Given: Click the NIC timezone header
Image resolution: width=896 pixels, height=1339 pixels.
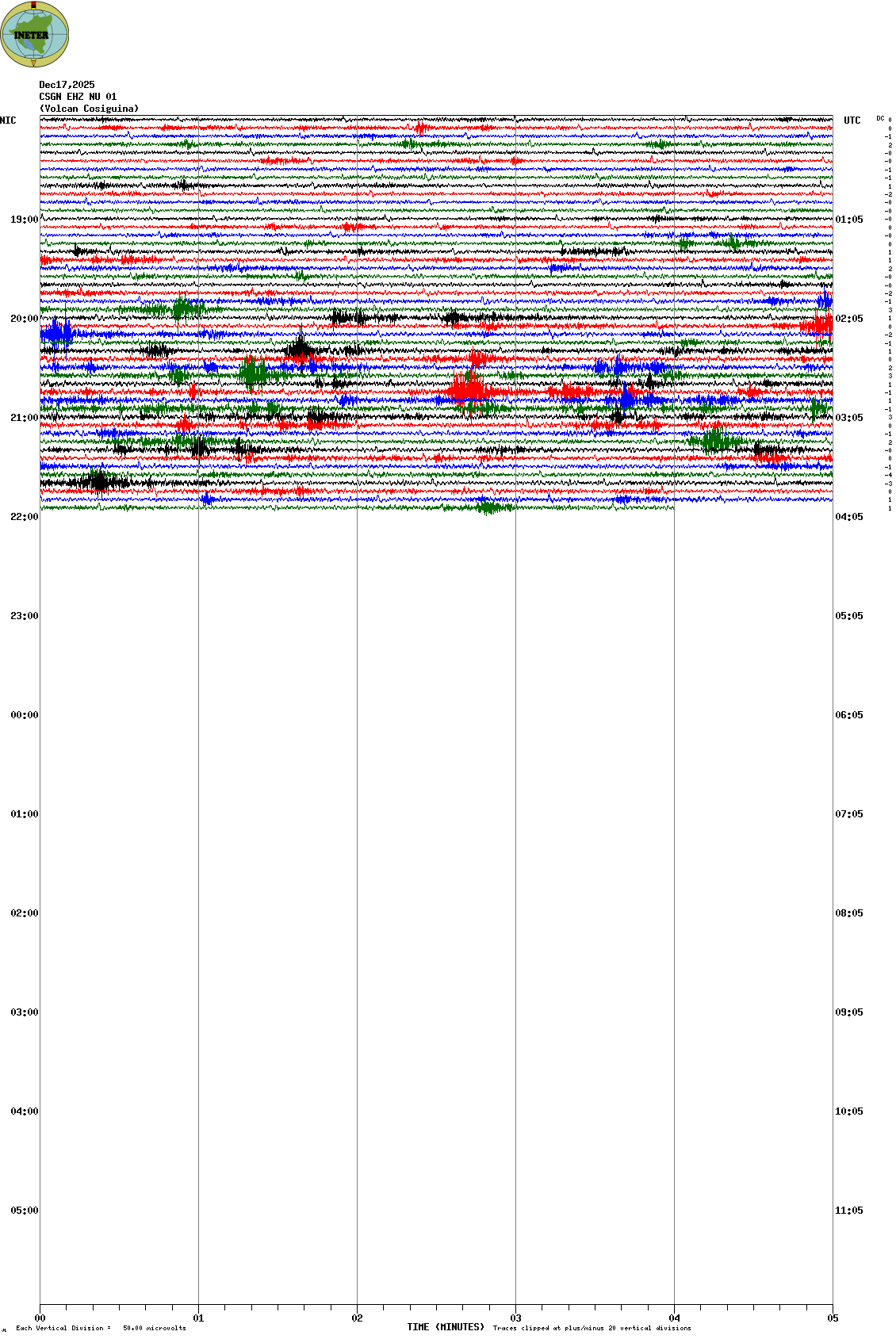Looking at the screenshot, I should (8, 121).
